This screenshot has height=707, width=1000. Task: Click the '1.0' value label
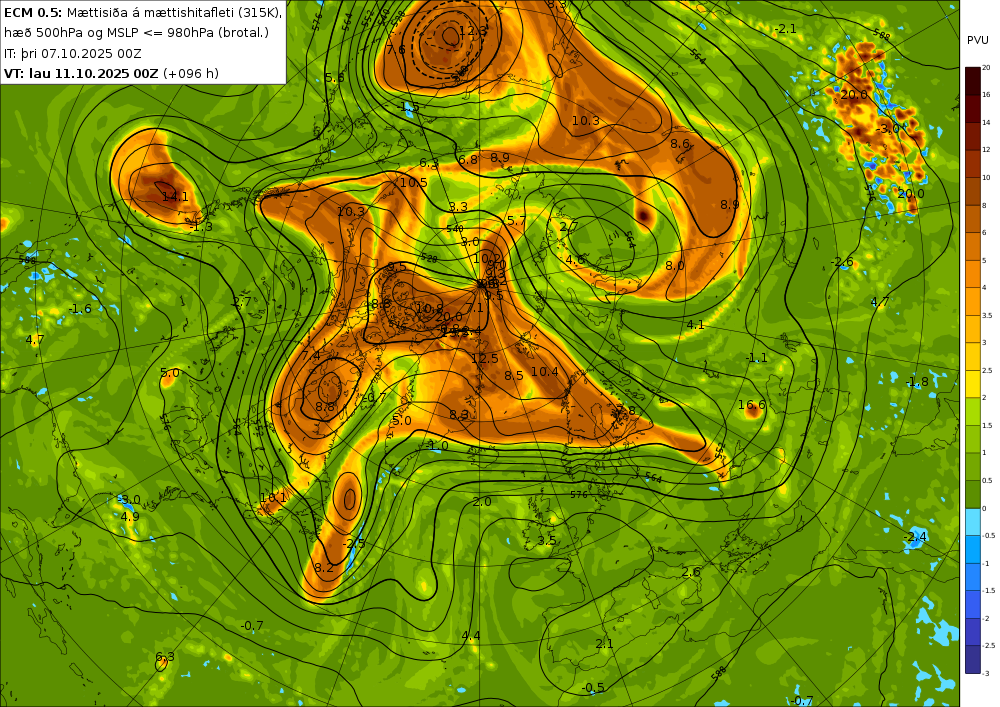[439, 445]
